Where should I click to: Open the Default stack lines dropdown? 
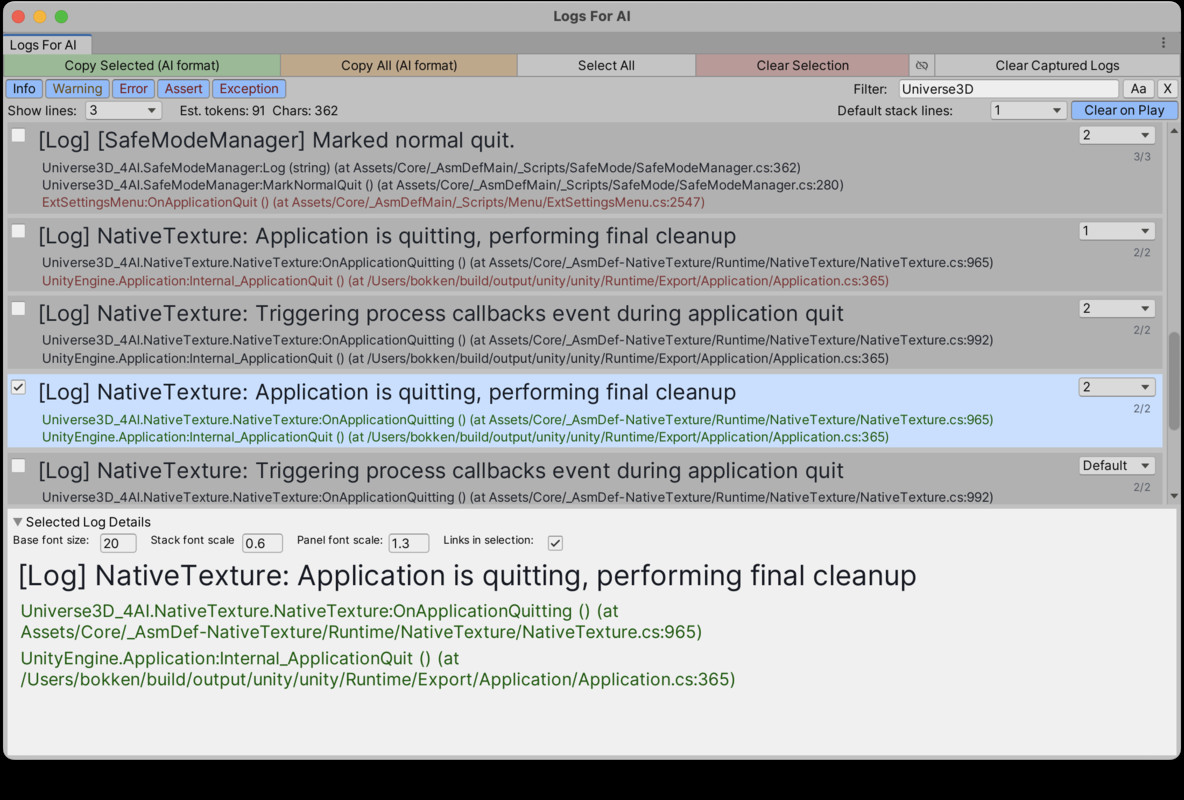tap(1028, 110)
